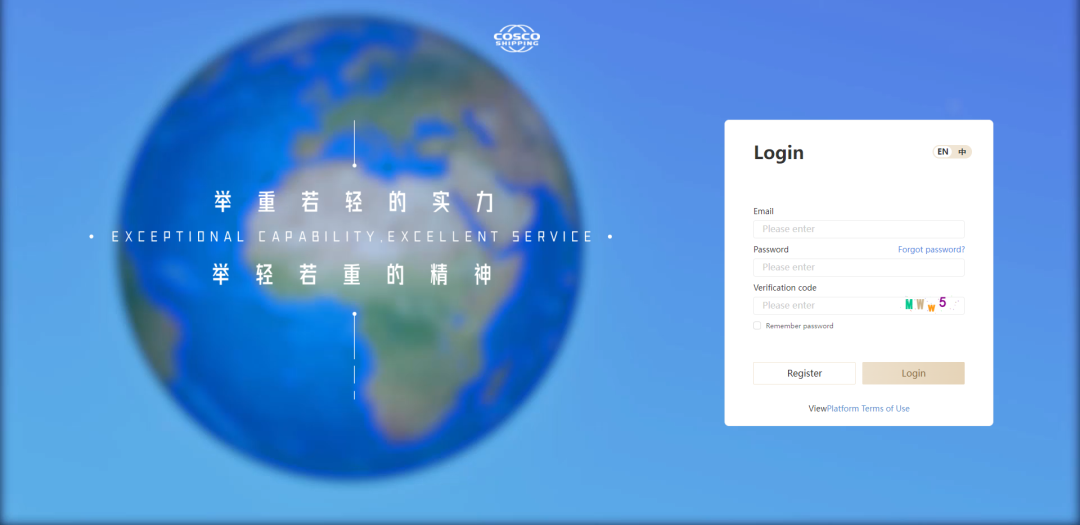The image size is (1080, 525).
Task: Focus the Password input field
Action: click(859, 267)
